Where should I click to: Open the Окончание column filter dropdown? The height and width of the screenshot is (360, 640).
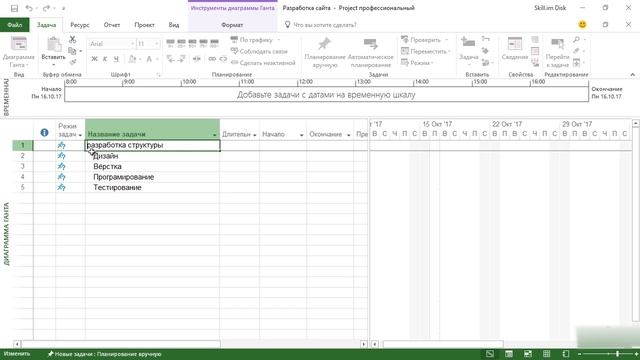pyautogui.click(x=349, y=135)
